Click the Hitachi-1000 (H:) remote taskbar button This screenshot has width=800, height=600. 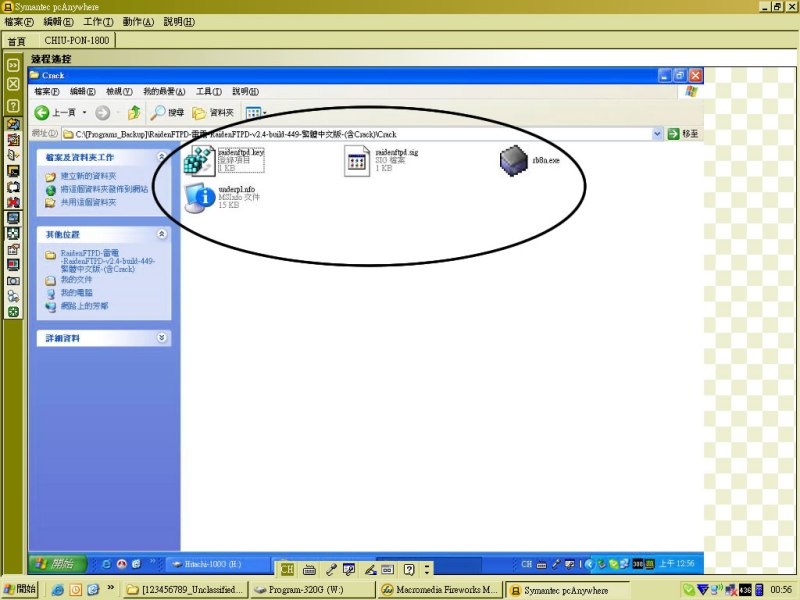tap(218, 564)
